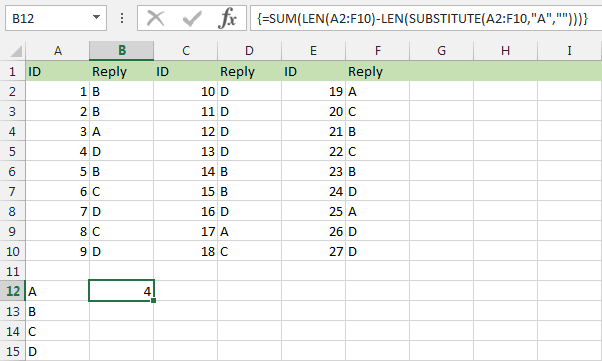
Task: Open the Insert Function fx dialog
Action: coord(227,18)
